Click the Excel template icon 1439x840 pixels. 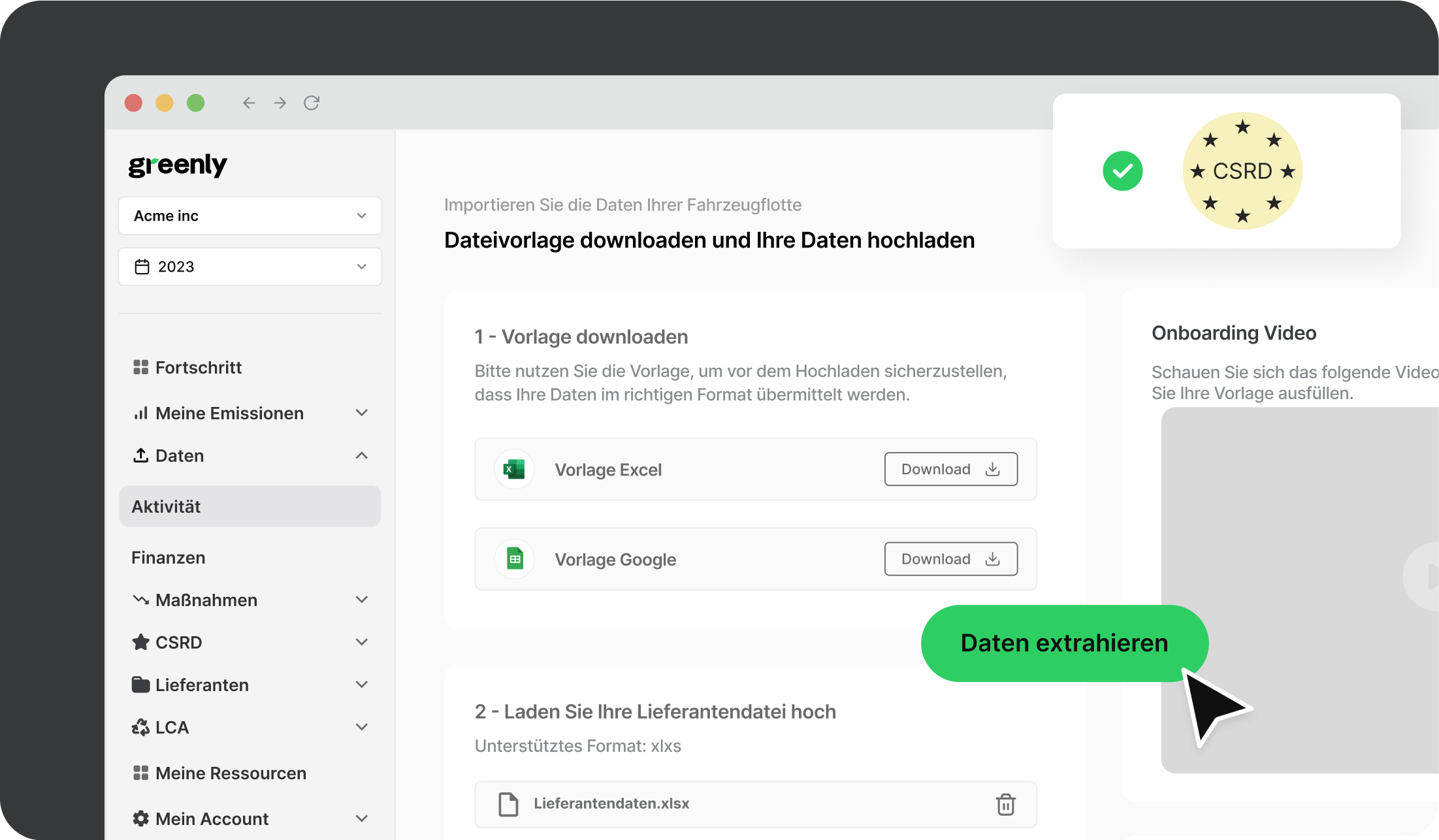tap(515, 469)
